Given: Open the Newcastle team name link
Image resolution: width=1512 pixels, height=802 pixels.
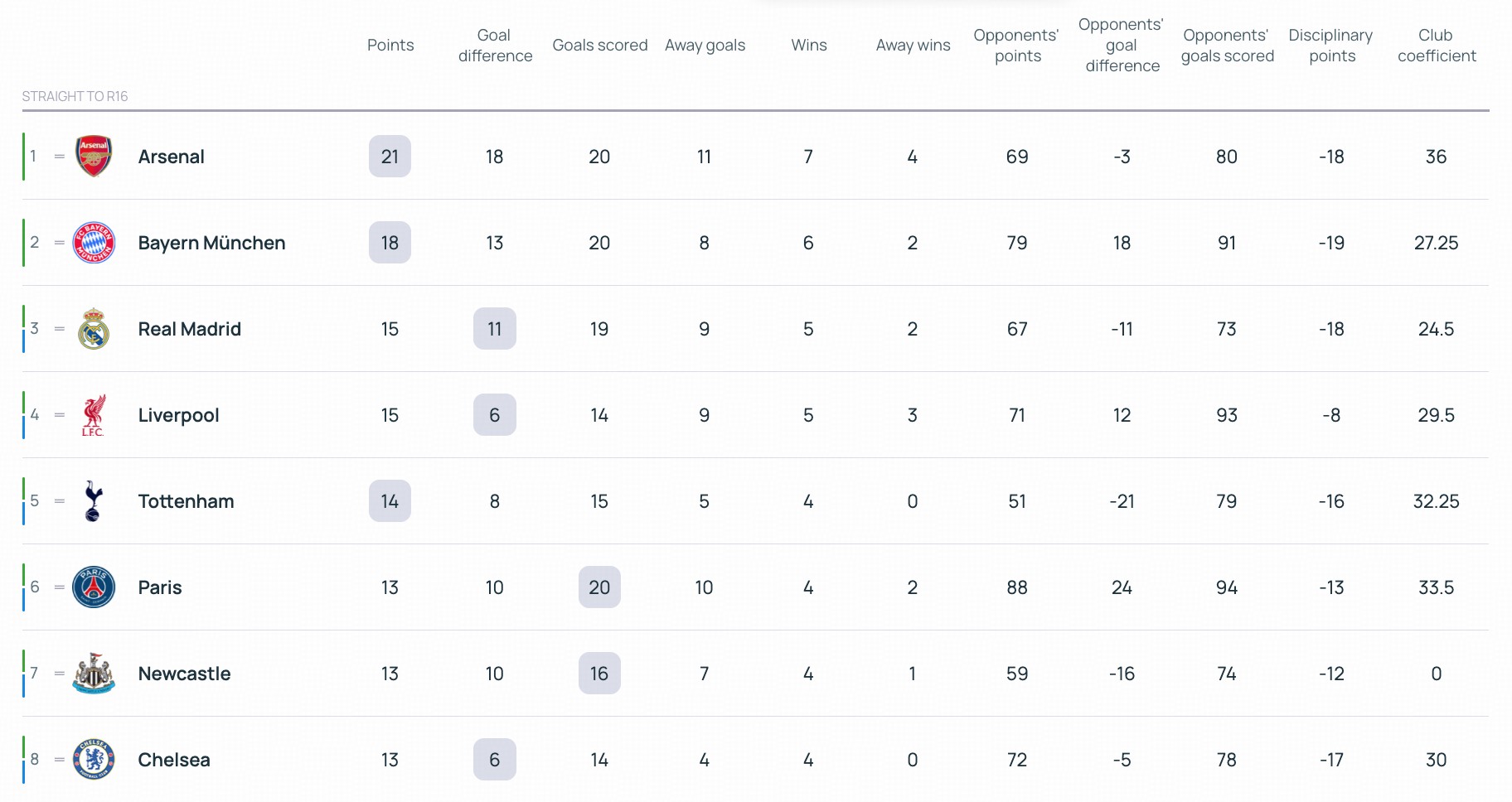Looking at the screenshot, I should tap(184, 674).
